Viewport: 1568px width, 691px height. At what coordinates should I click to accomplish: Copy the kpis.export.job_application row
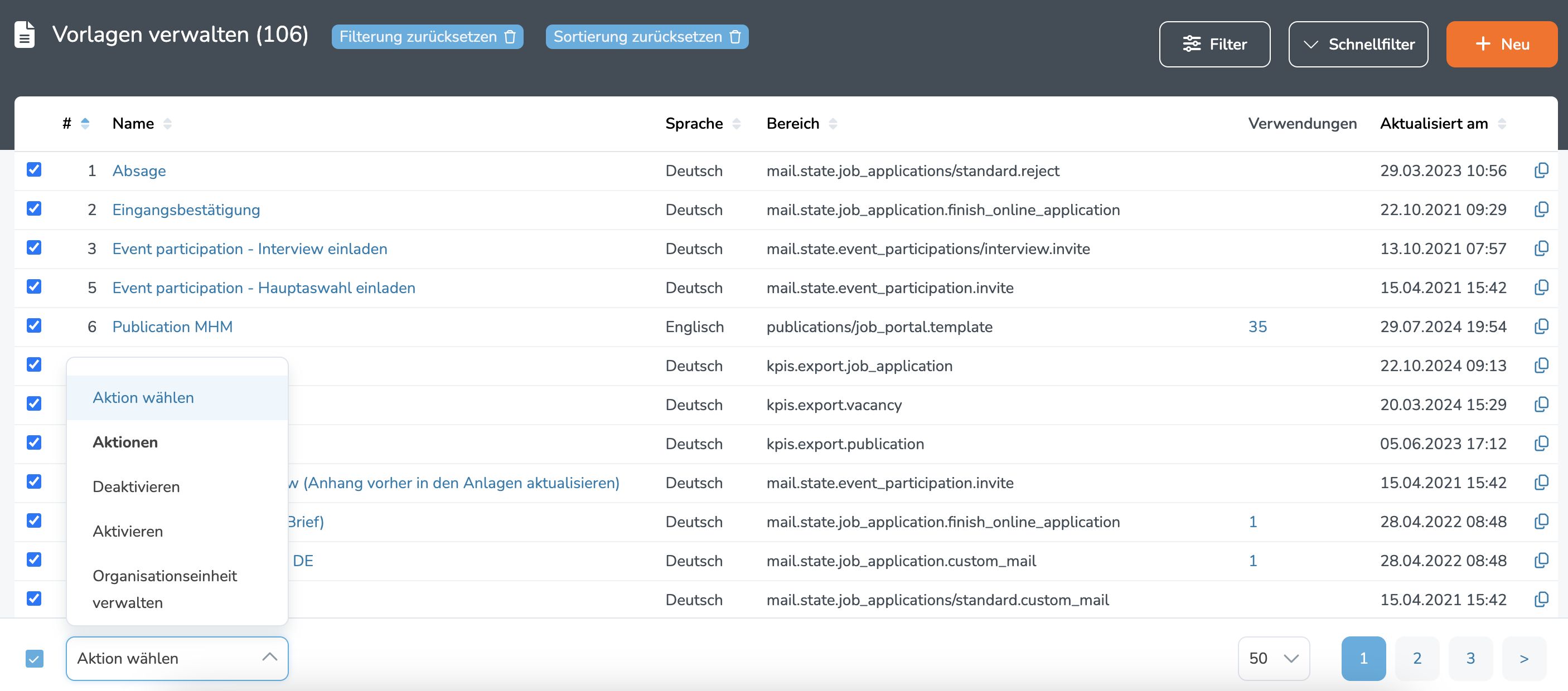click(x=1541, y=365)
